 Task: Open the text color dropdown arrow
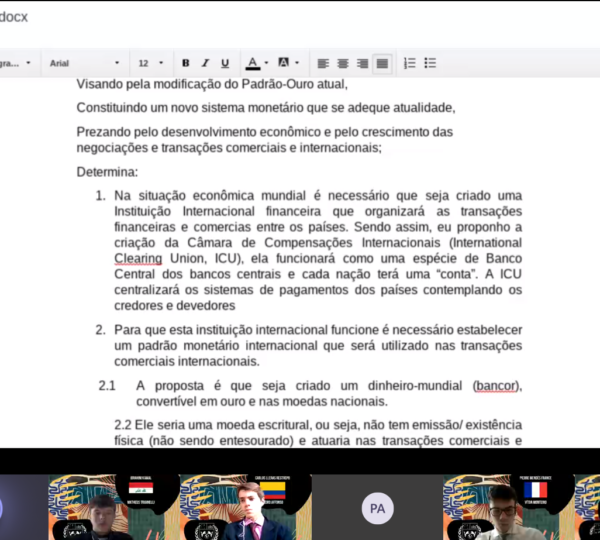tap(265, 63)
